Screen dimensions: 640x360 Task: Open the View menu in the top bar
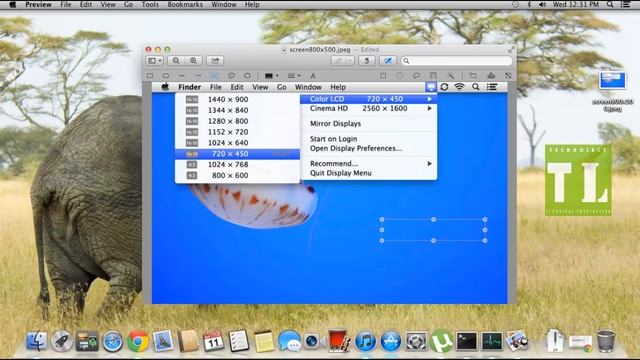(108, 4)
